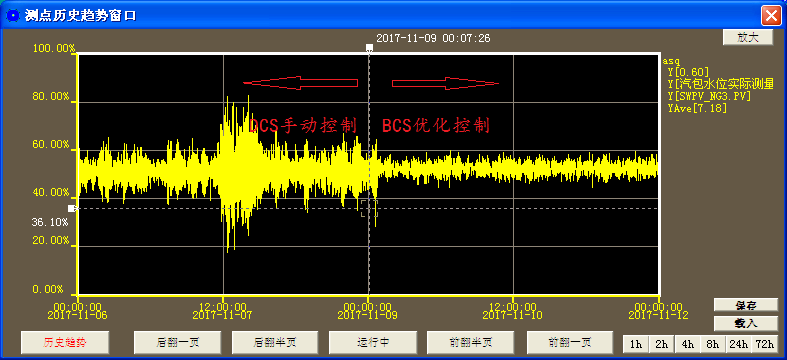787x360 pixels.
Task: Click the 放大 zoom-in button
Action: 748,38
